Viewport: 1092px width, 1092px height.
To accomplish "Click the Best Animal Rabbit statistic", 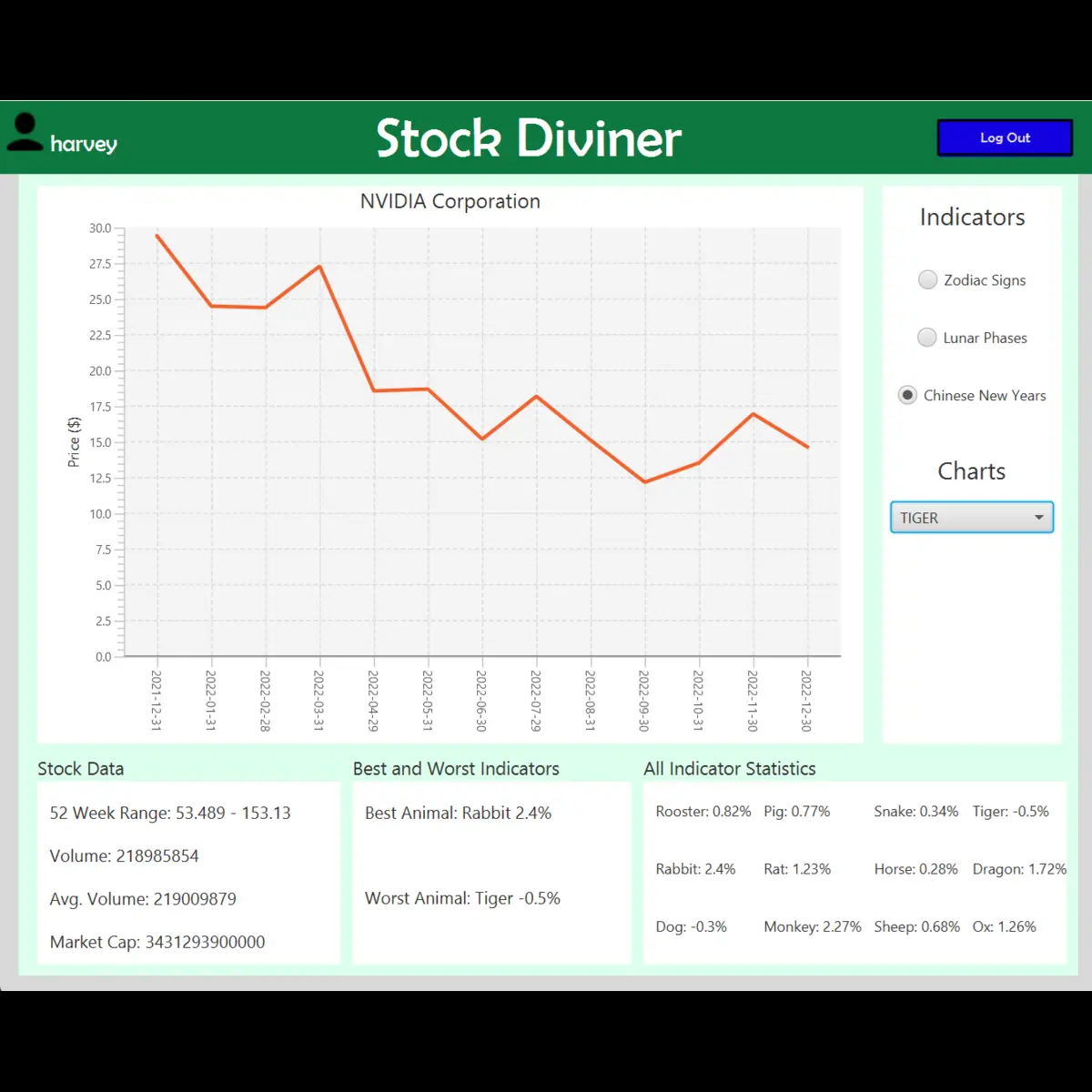I will pos(458,813).
